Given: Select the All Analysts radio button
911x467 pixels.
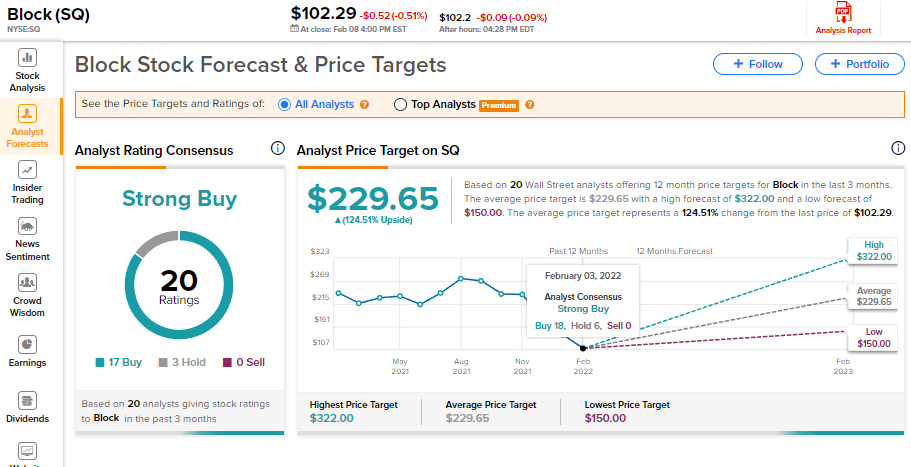Looking at the screenshot, I should pos(285,105).
